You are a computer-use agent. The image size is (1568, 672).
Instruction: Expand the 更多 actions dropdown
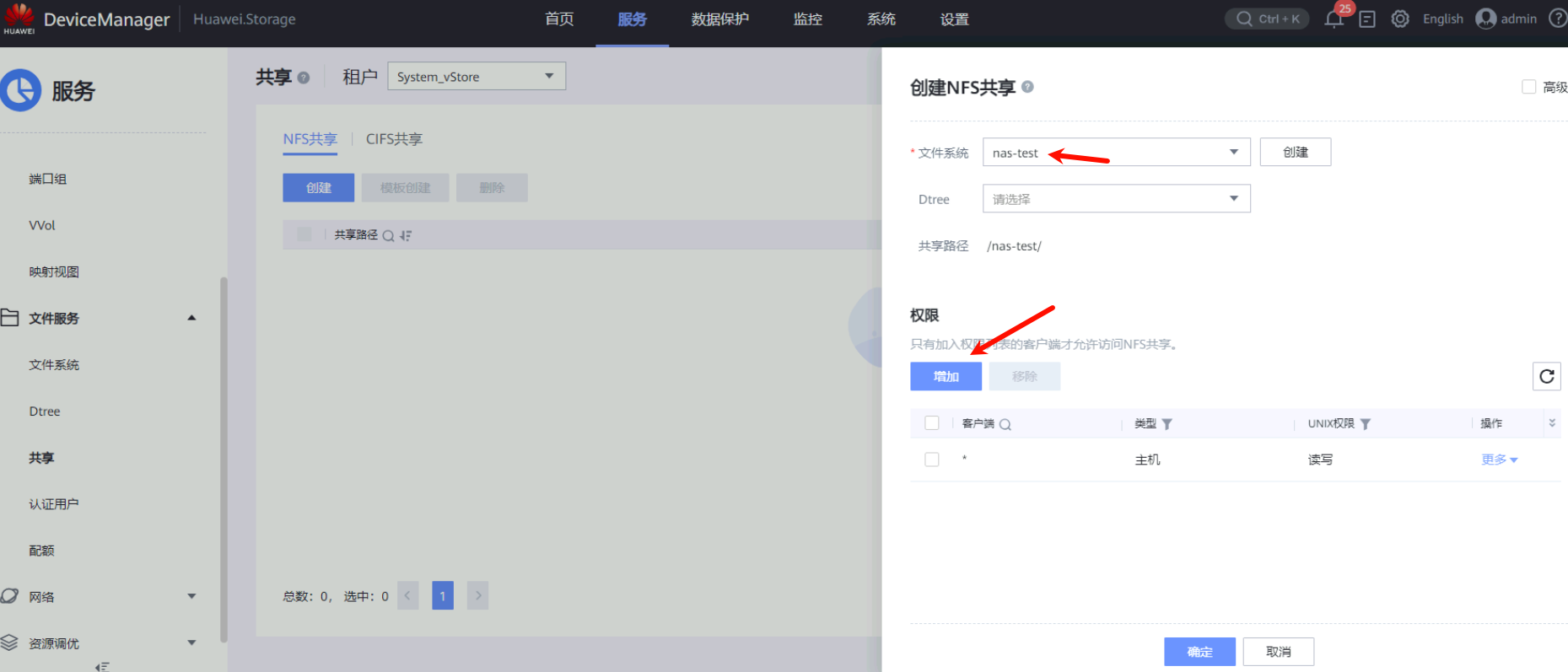(1499, 460)
